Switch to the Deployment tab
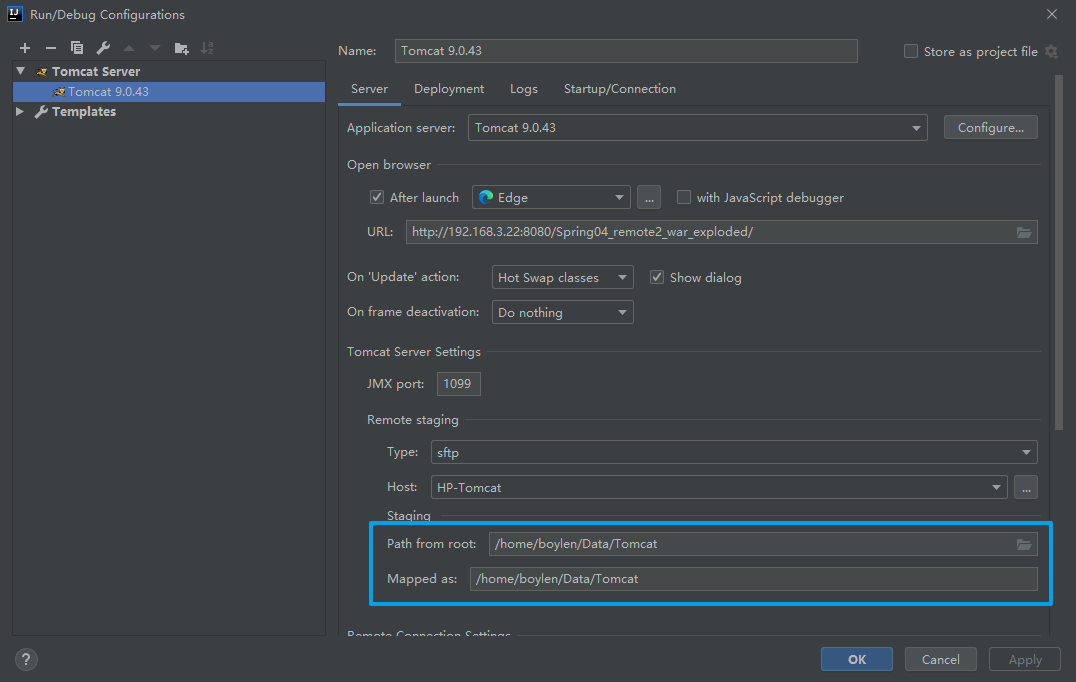The height and width of the screenshot is (682, 1076). 449,89
